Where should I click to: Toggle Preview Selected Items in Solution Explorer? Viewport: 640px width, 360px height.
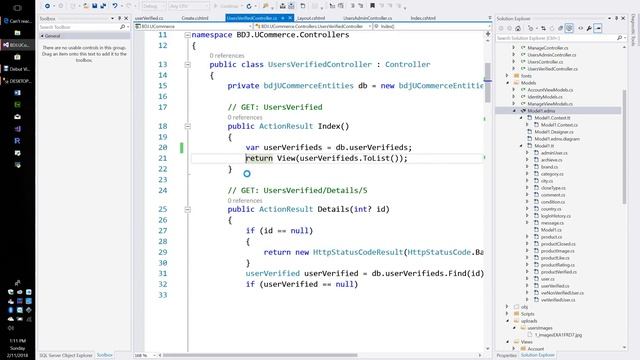pyautogui.click(x=598, y=28)
